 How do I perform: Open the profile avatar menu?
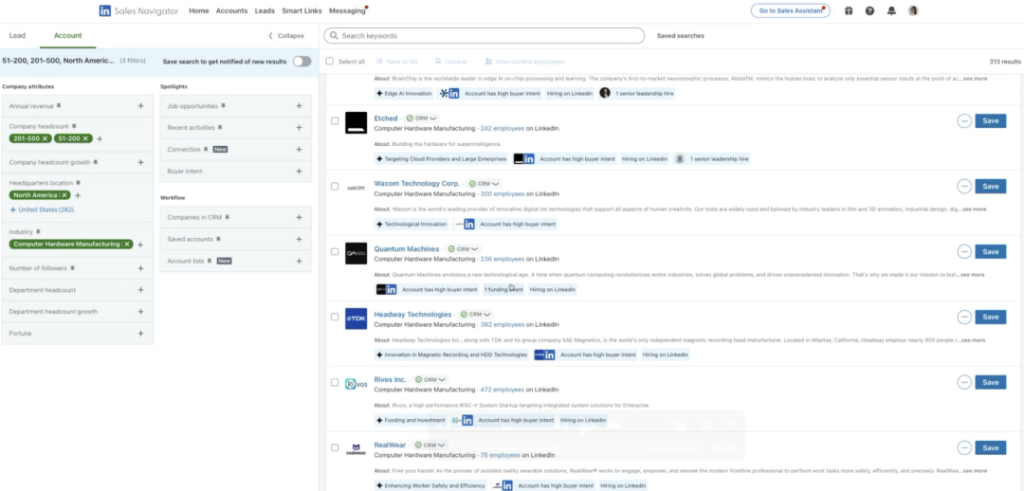(x=914, y=11)
